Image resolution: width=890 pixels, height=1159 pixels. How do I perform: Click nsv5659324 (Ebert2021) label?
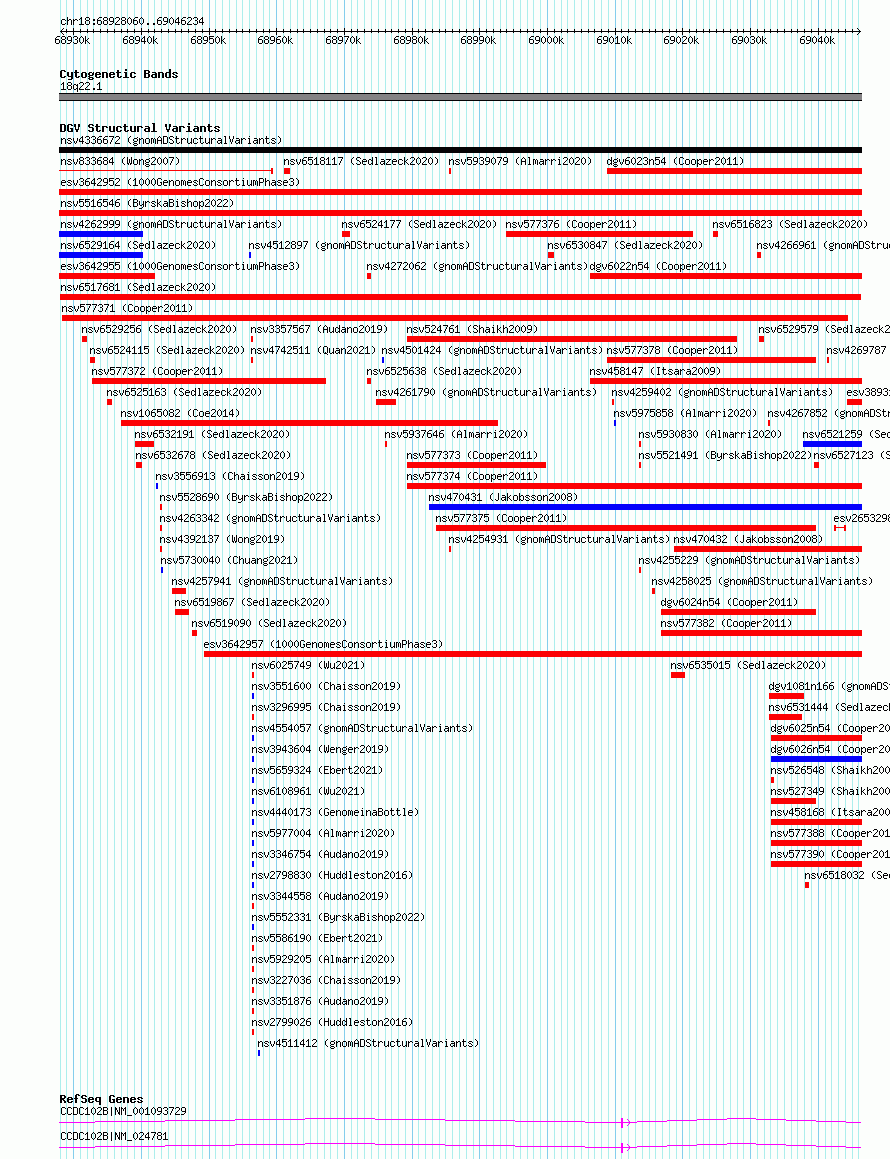click(317, 770)
